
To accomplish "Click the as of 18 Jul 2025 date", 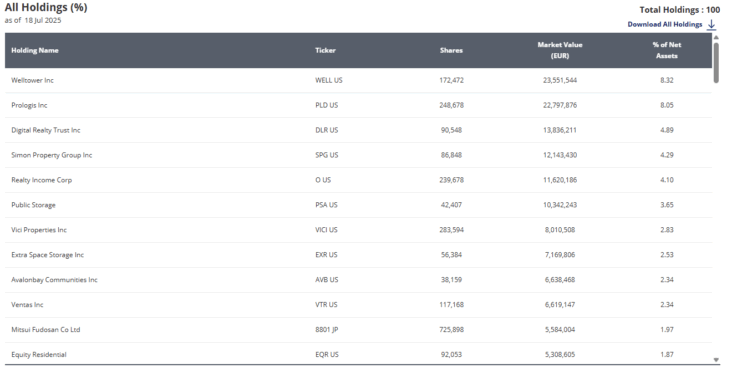I will (33, 21).
